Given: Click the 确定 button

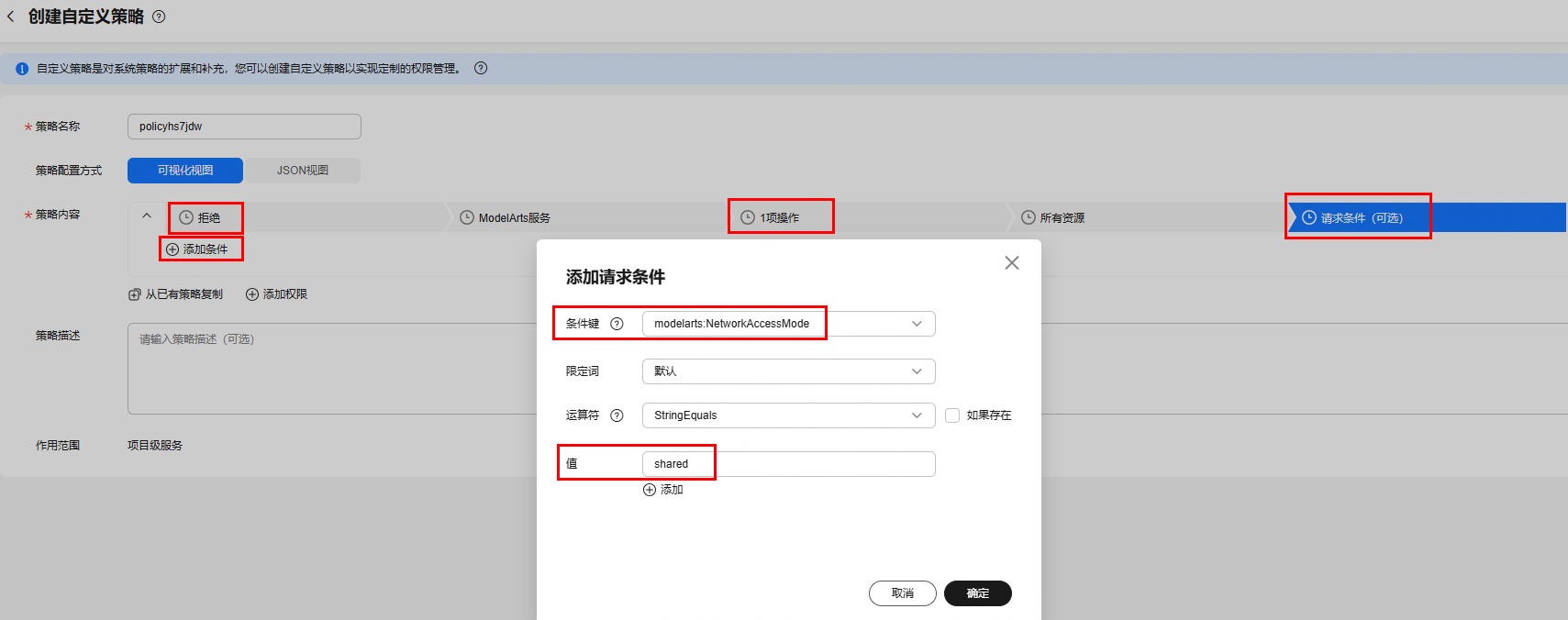Looking at the screenshot, I should coord(978,593).
